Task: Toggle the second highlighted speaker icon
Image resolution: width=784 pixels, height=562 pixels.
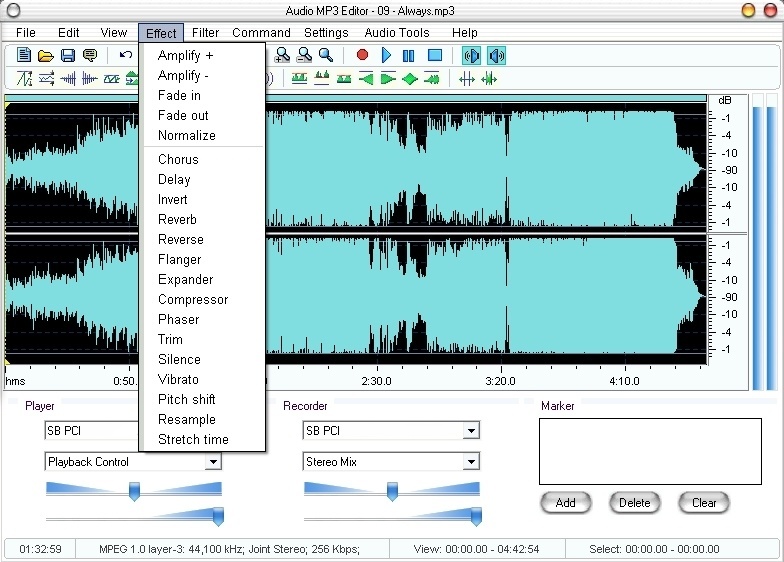Action: point(496,56)
